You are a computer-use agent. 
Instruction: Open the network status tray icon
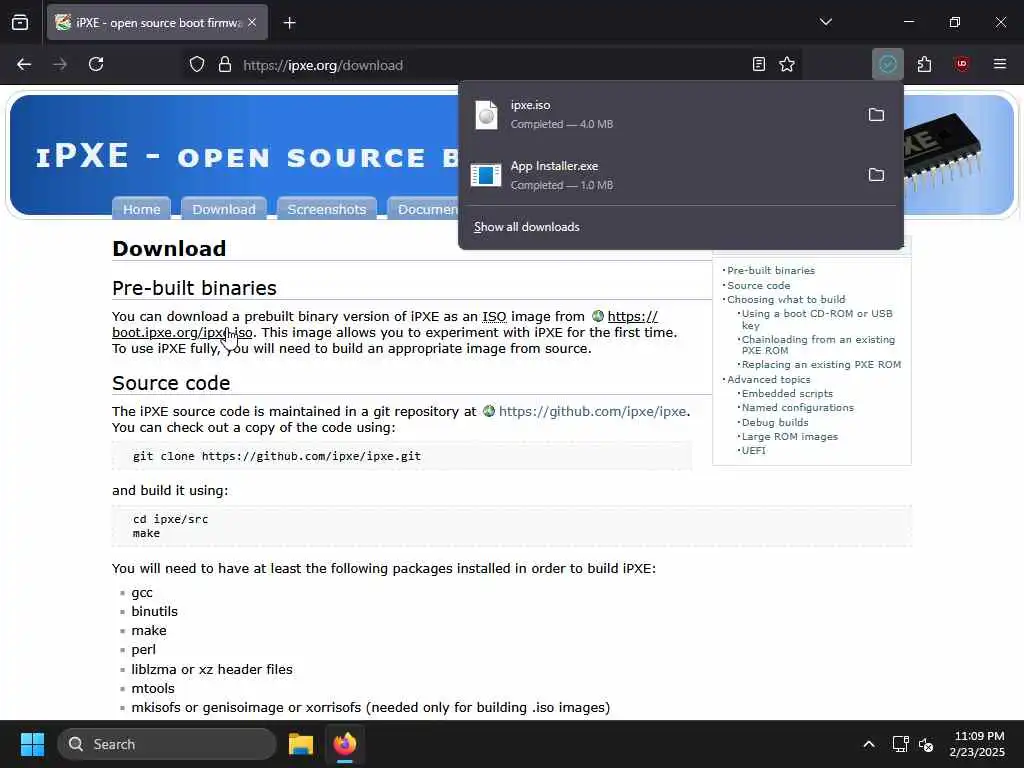(x=901, y=744)
